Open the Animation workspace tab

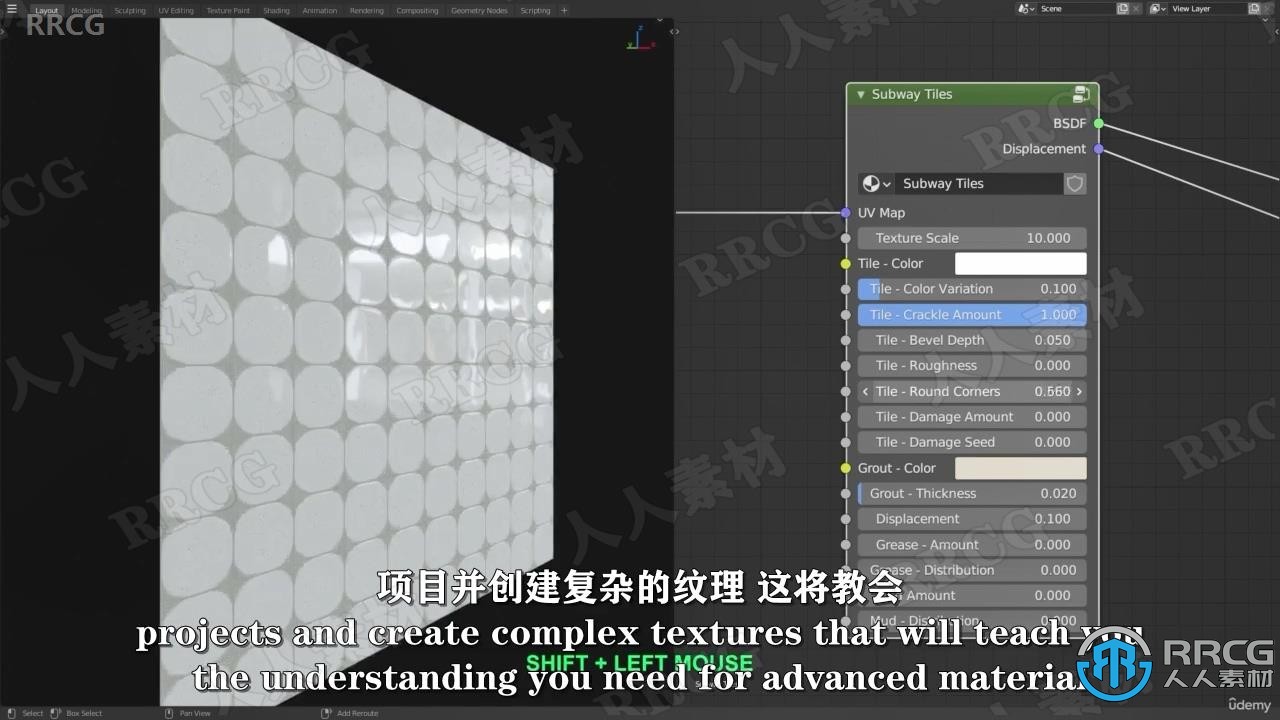pyautogui.click(x=320, y=10)
